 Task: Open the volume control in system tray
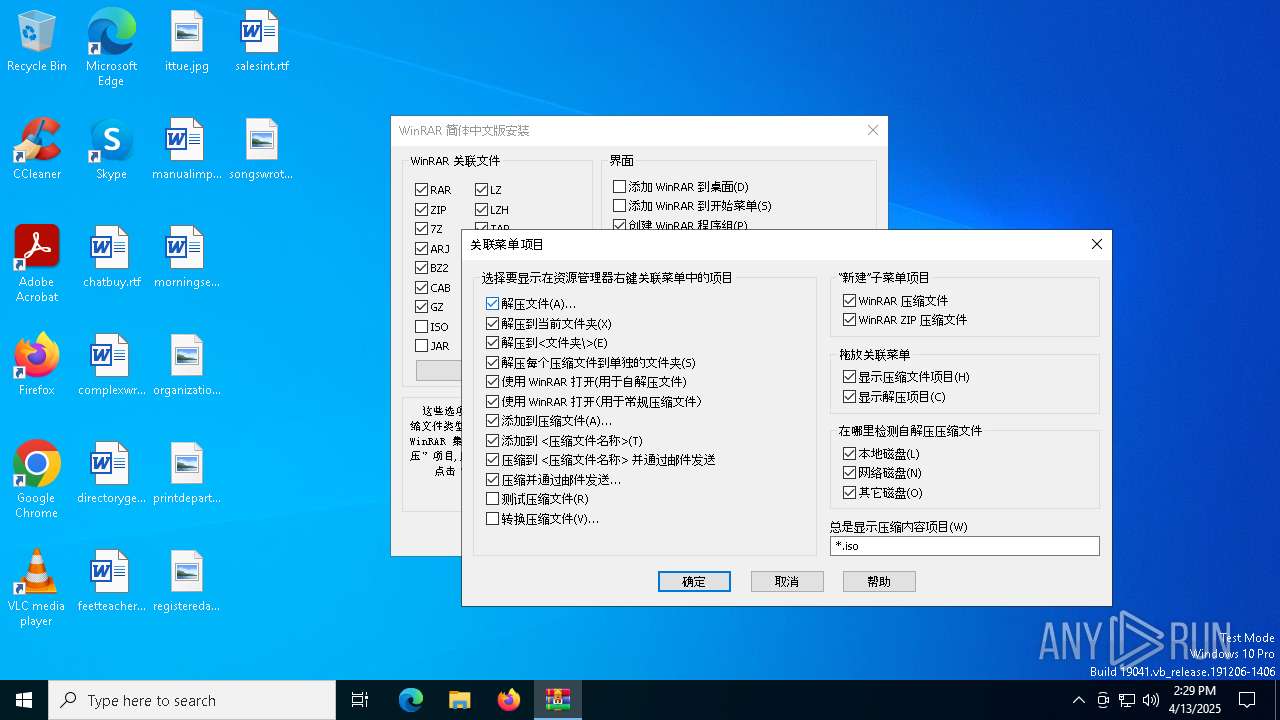click(x=1151, y=700)
